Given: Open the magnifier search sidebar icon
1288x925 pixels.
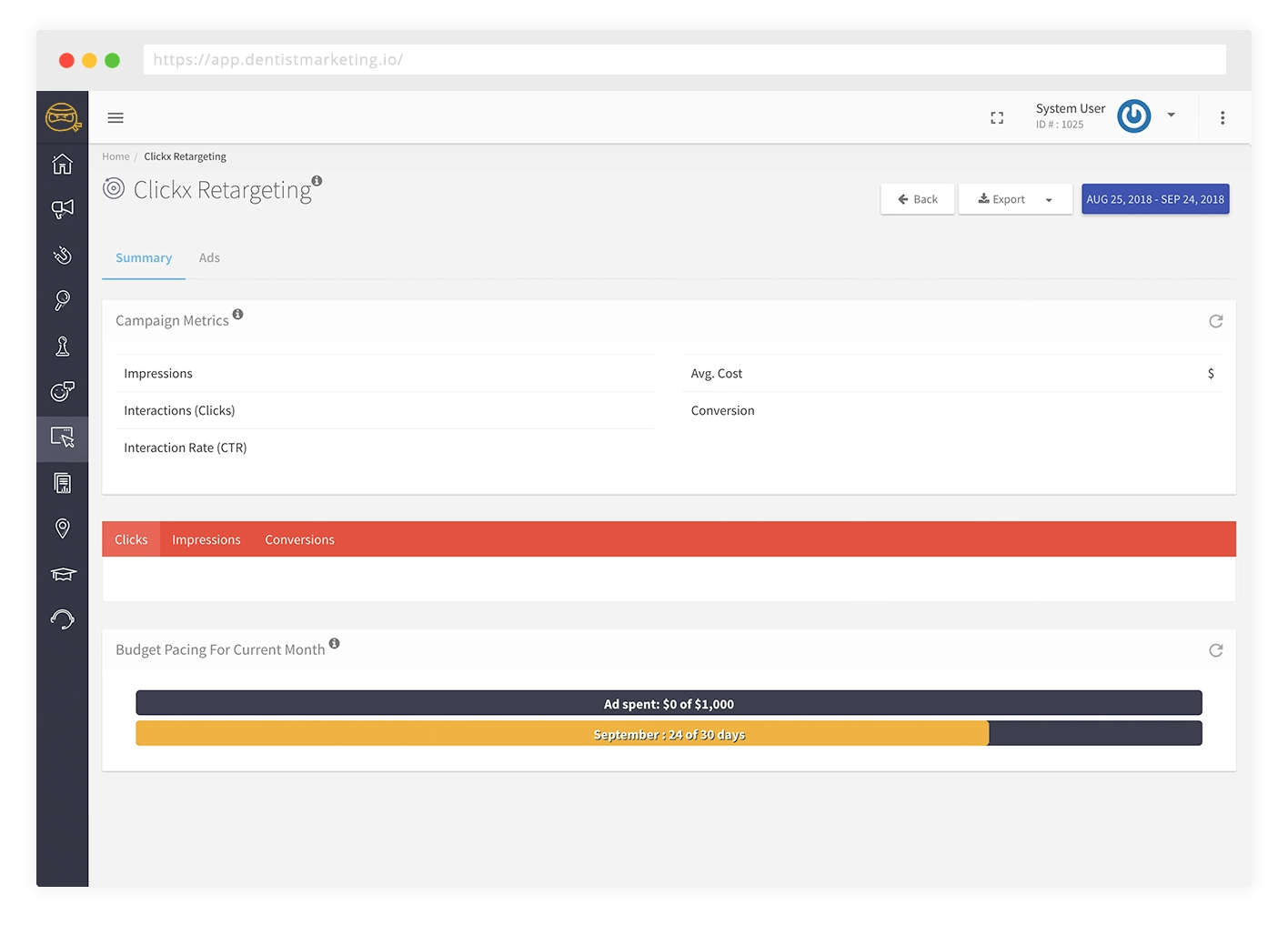Looking at the screenshot, I should click(x=63, y=300).
